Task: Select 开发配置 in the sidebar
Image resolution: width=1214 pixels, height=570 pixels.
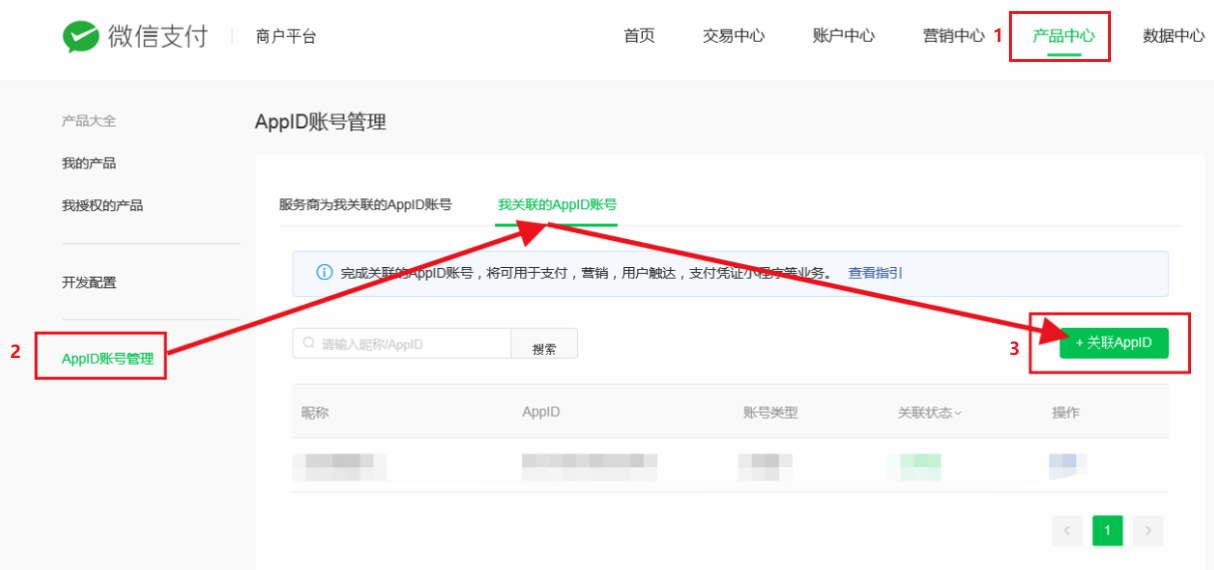Action: click(x=89, y=283)
